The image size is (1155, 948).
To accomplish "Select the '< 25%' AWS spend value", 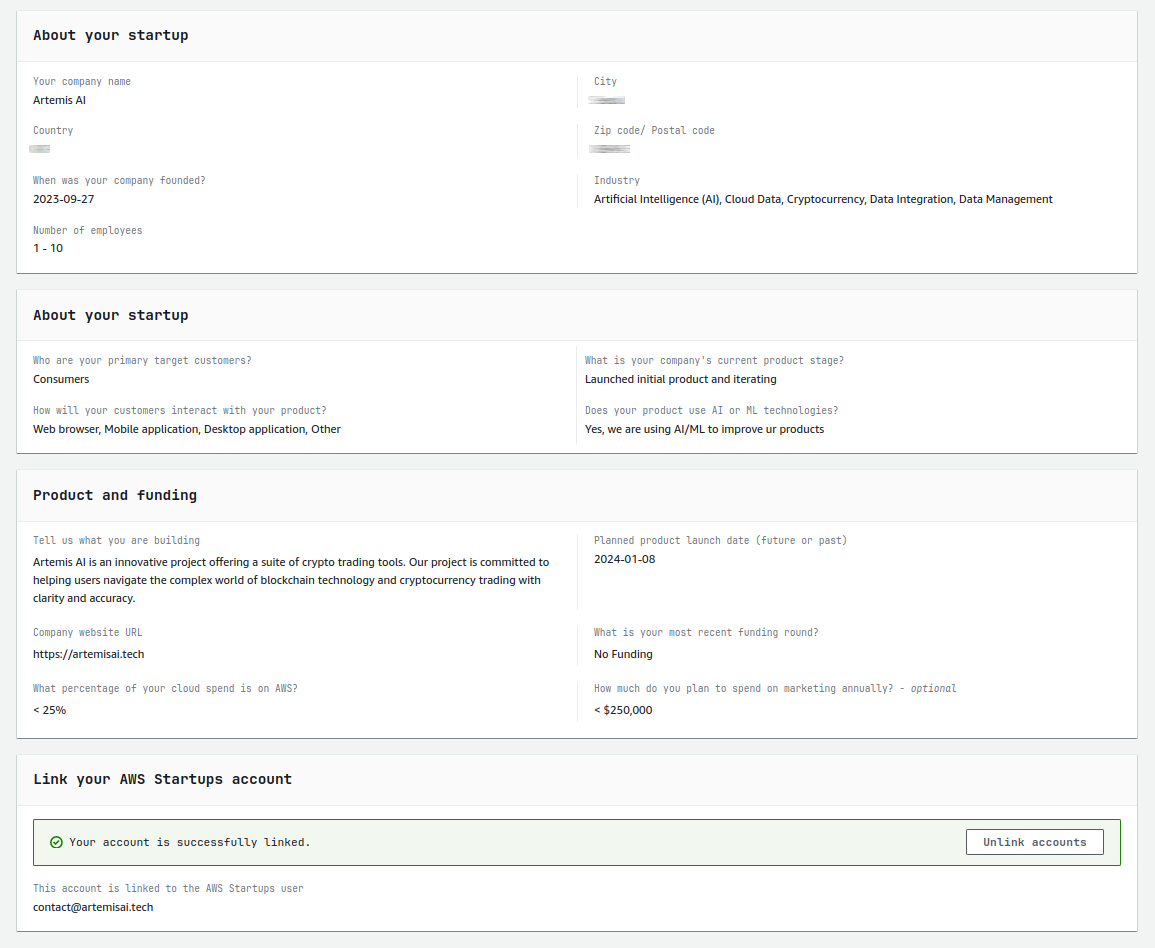I will 49,710.
